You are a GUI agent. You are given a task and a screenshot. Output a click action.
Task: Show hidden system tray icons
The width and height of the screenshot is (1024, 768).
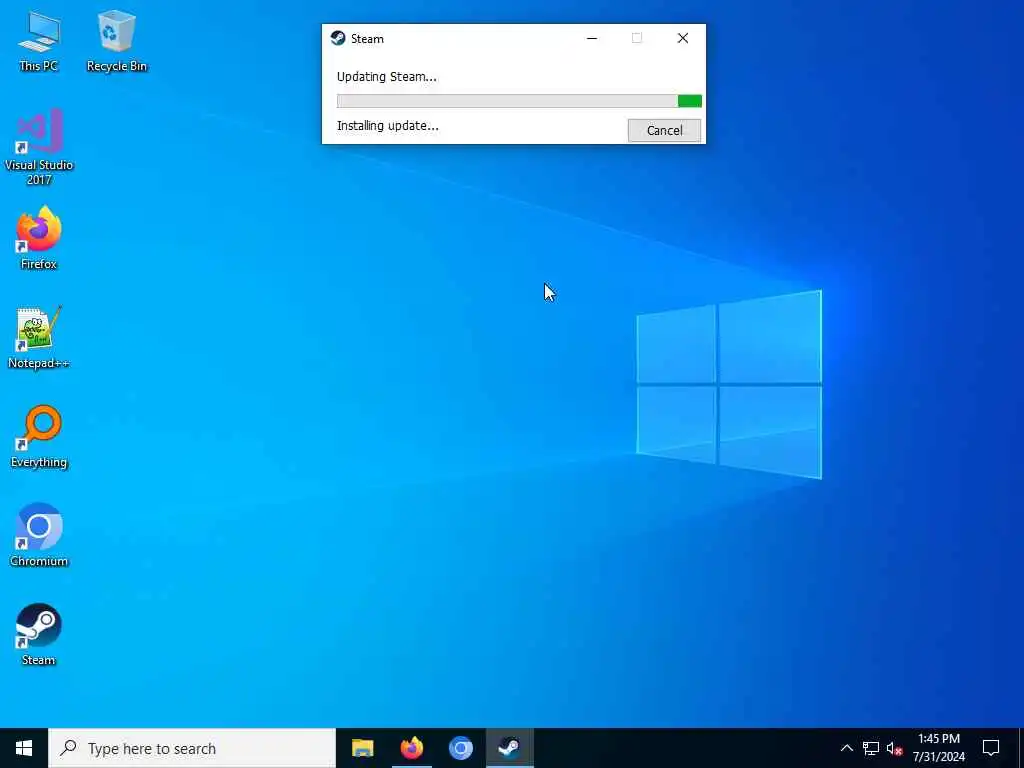click(846, 748)
